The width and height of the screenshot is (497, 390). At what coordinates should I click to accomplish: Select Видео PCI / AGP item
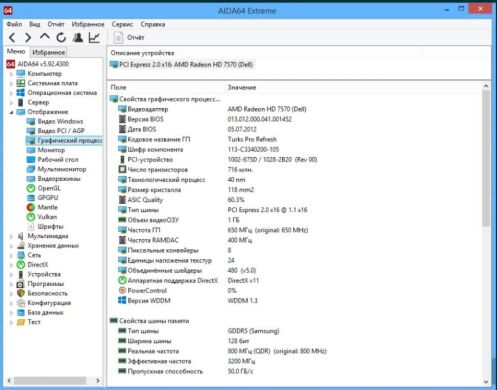(x=61, y=131)
